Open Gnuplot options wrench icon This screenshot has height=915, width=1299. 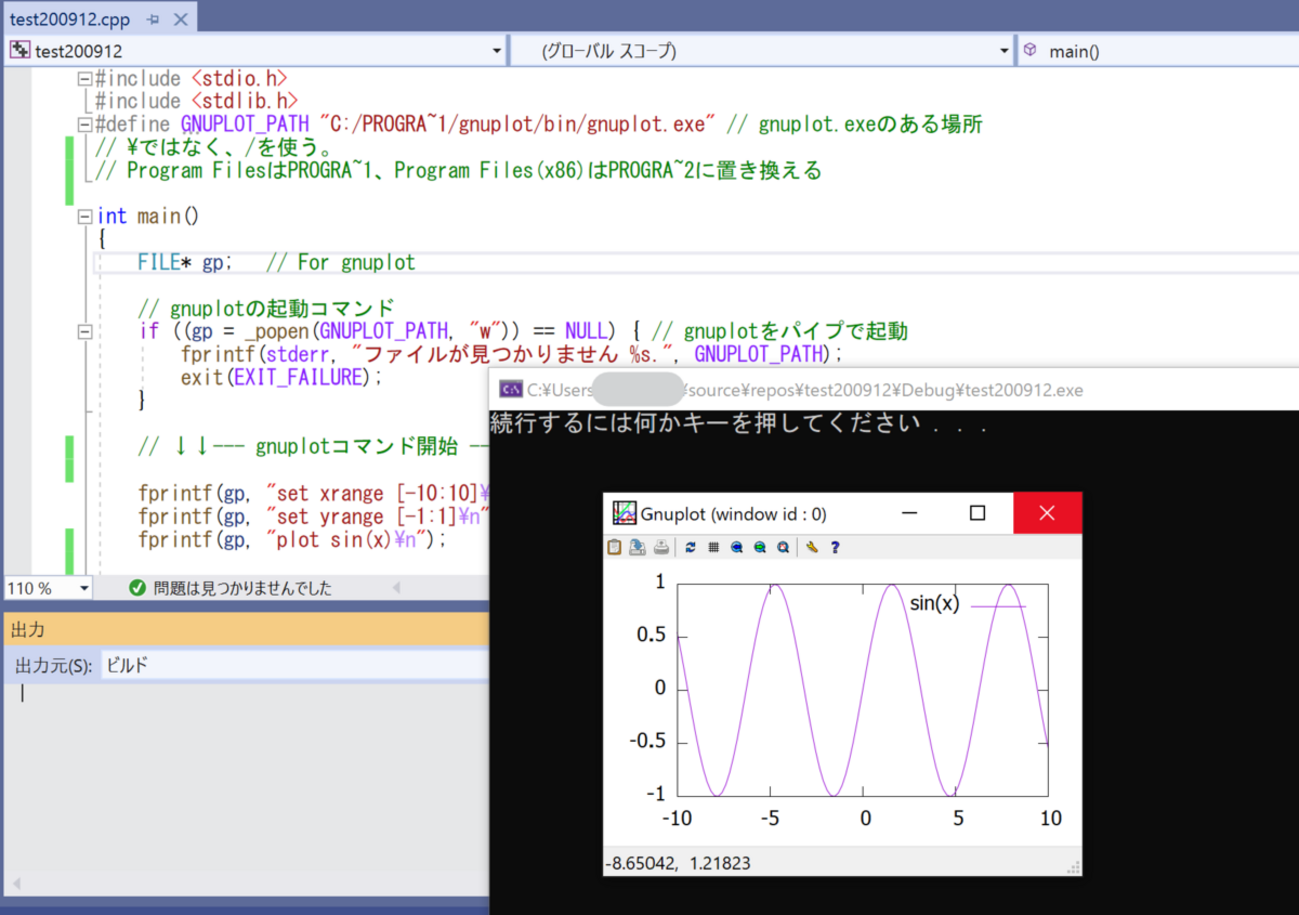pyautogui.click(x=812, y=547)
